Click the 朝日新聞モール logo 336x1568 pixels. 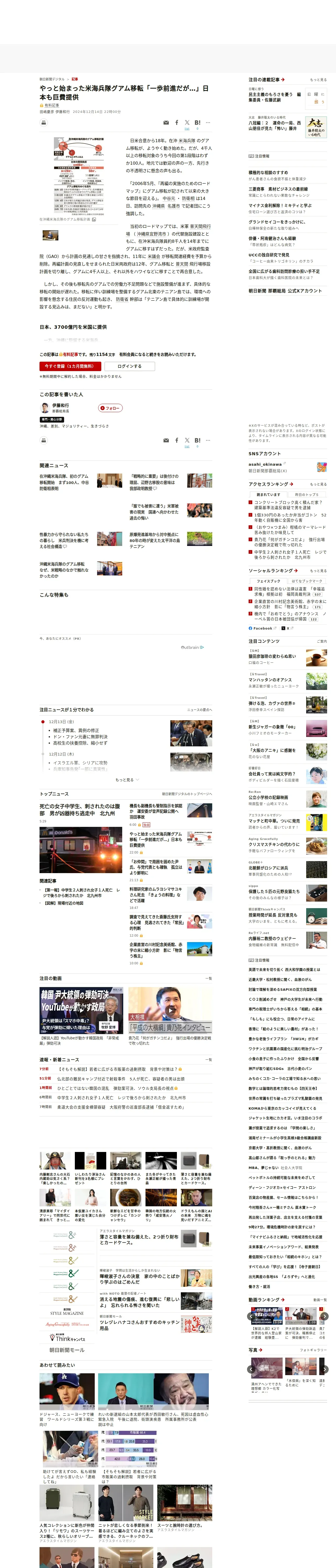[66, 1350]
